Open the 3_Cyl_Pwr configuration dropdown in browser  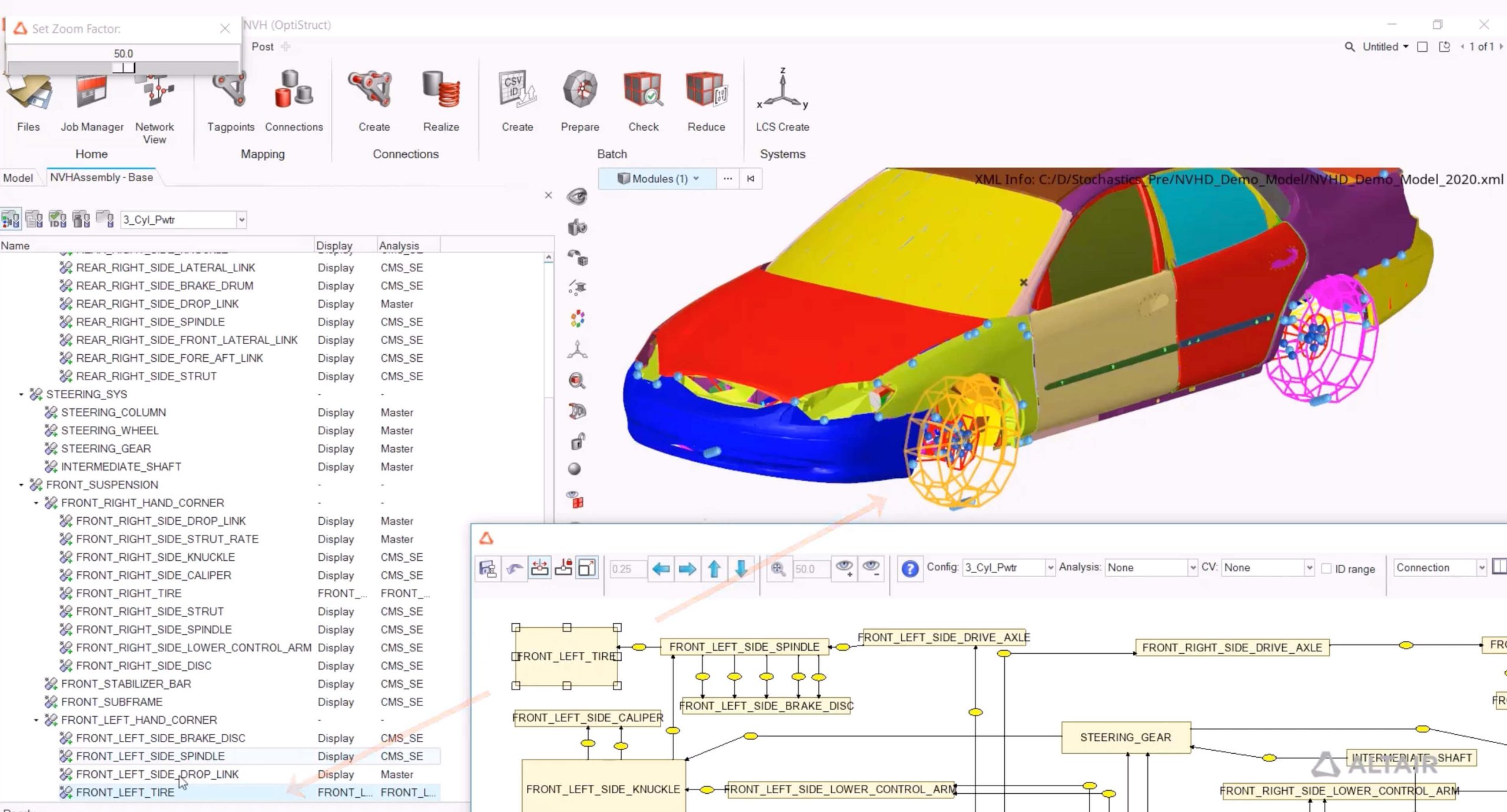click(241, 220)
